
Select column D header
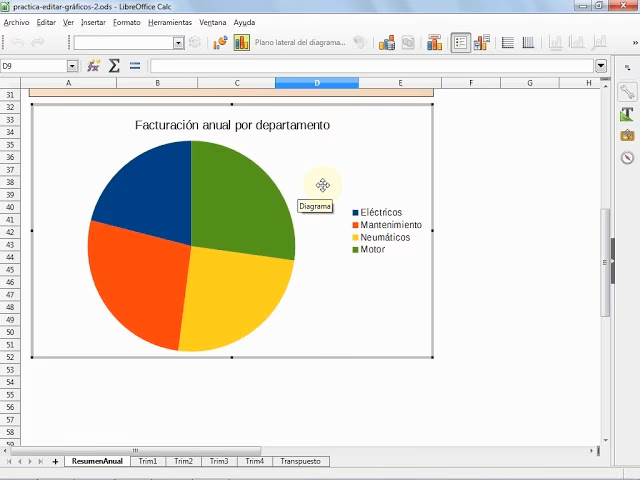317,83
